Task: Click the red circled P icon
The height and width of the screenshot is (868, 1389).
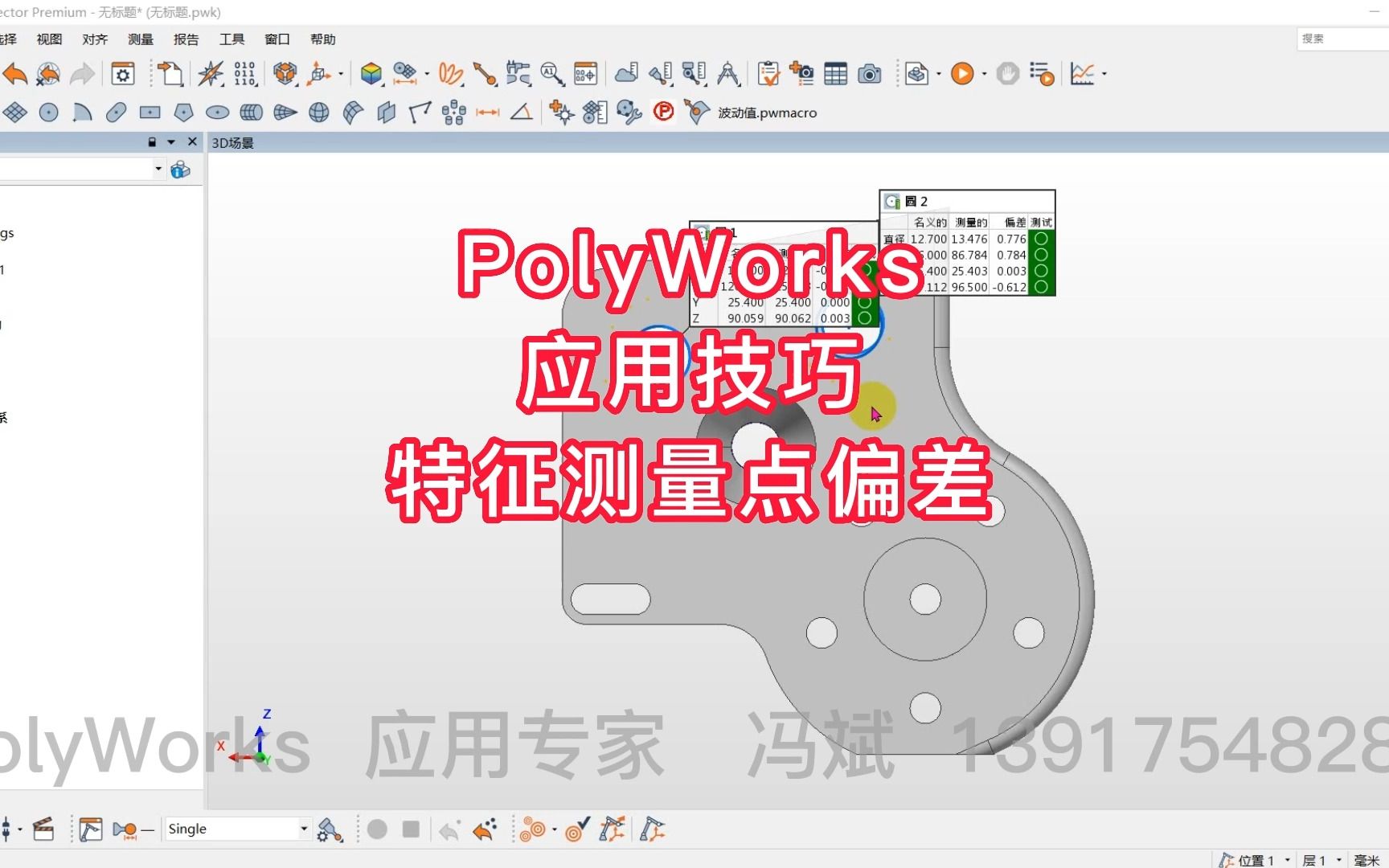Action: tap(663, 112)
